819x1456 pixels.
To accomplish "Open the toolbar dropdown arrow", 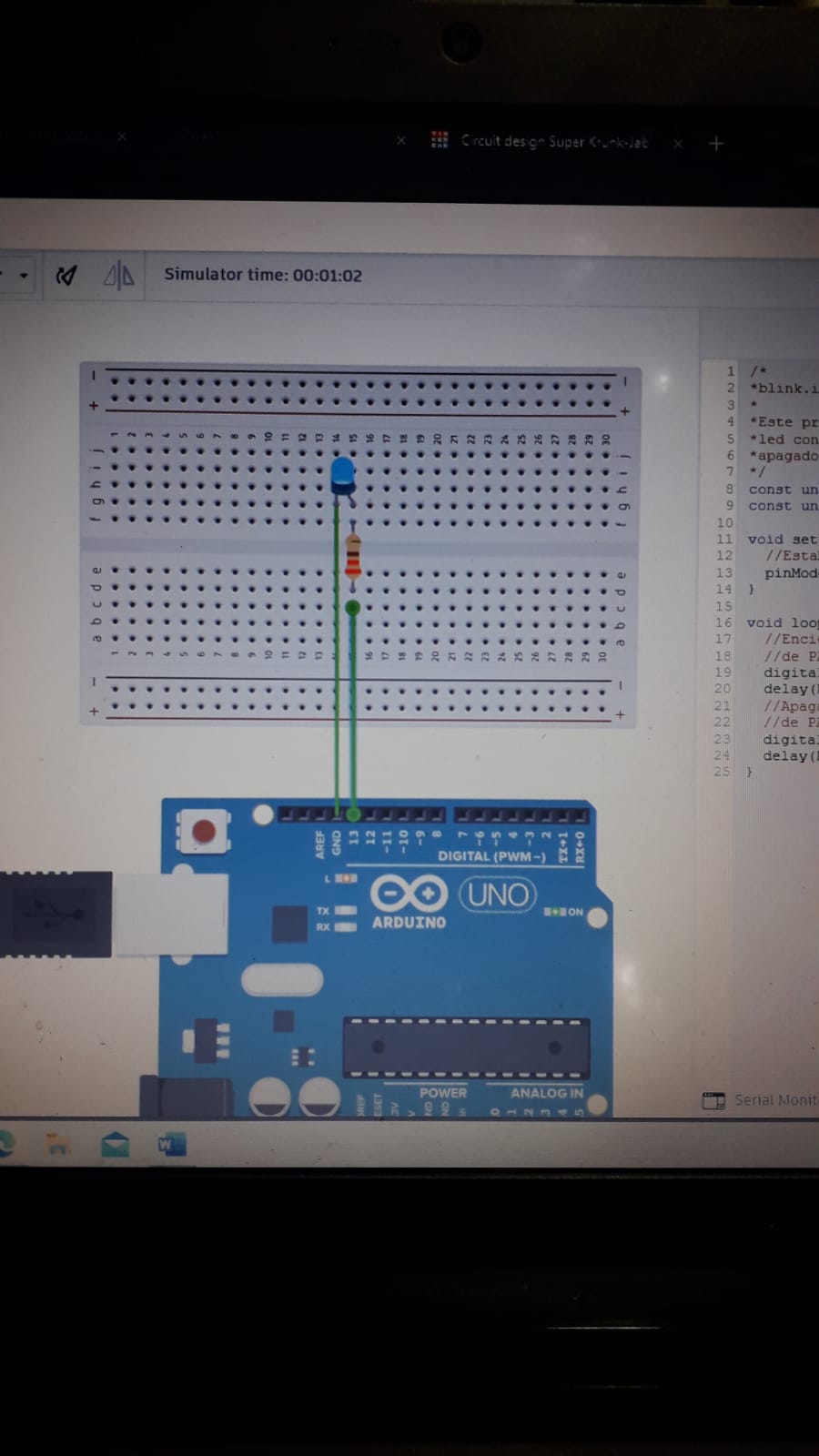I will [x=24, y=275].
